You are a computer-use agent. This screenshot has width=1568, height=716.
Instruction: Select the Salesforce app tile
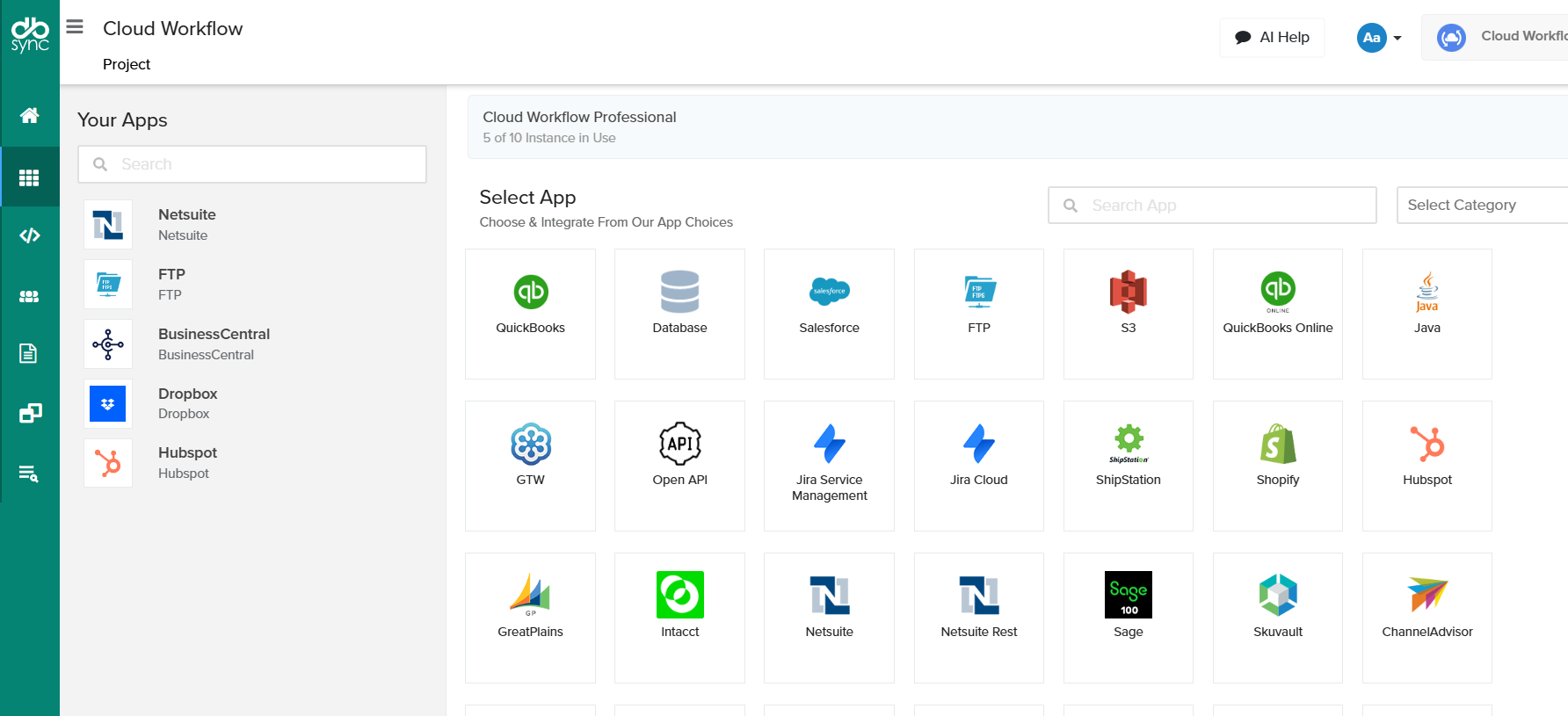pos(829,314)
